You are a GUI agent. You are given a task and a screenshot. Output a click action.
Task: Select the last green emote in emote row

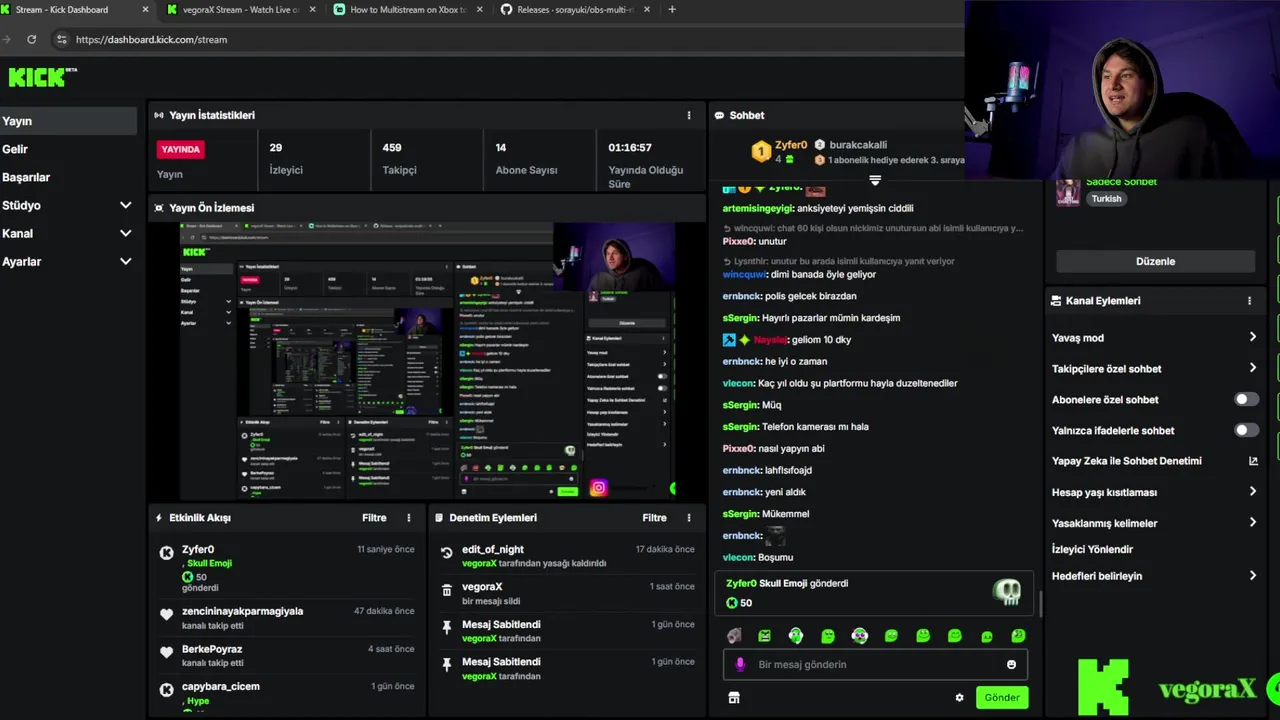1018,636
